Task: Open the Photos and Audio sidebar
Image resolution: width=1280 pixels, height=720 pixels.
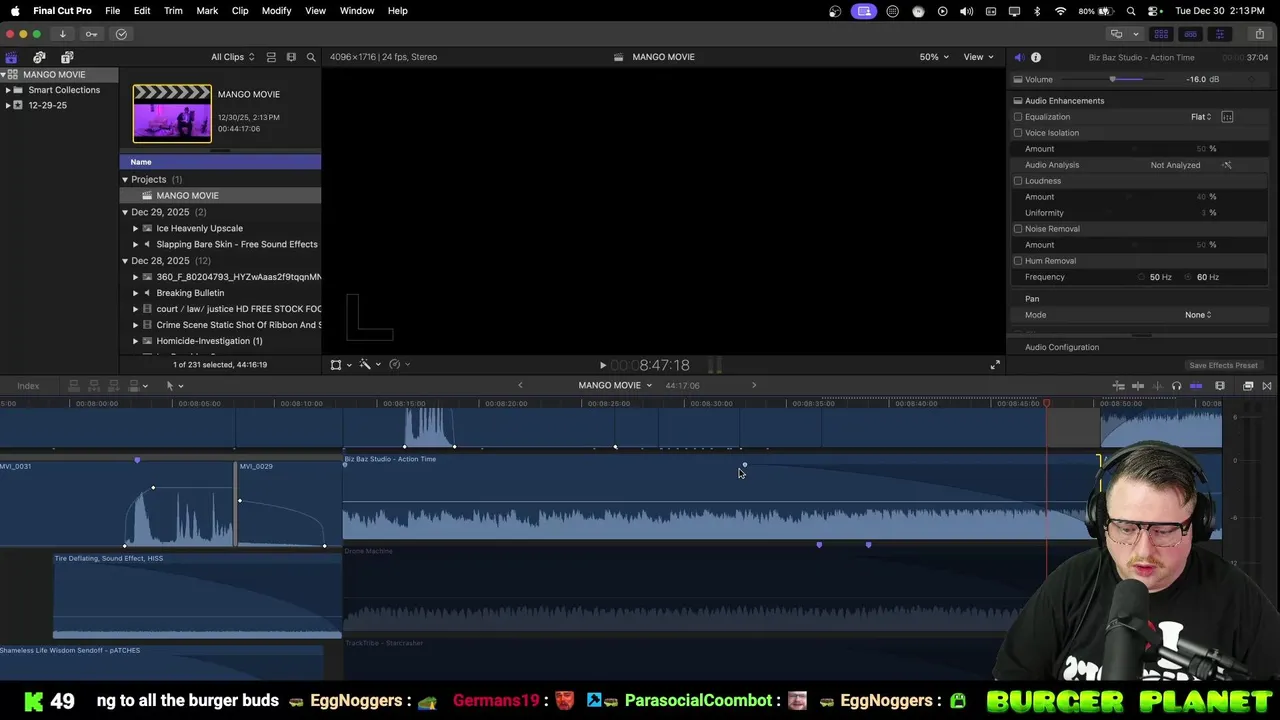Action: click(x=39, y=57)
